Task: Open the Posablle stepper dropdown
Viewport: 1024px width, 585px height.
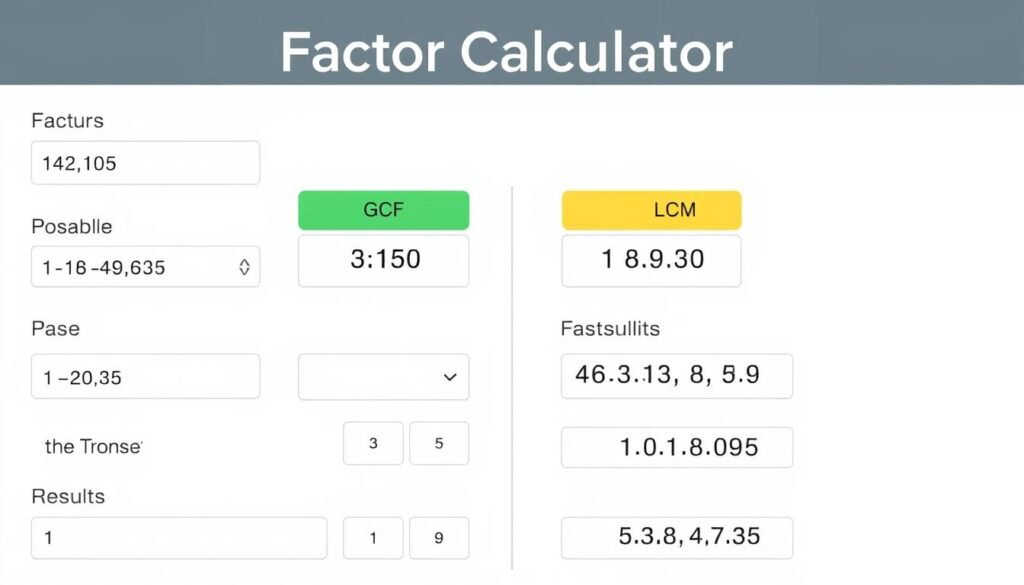Action: pos(145,267)
